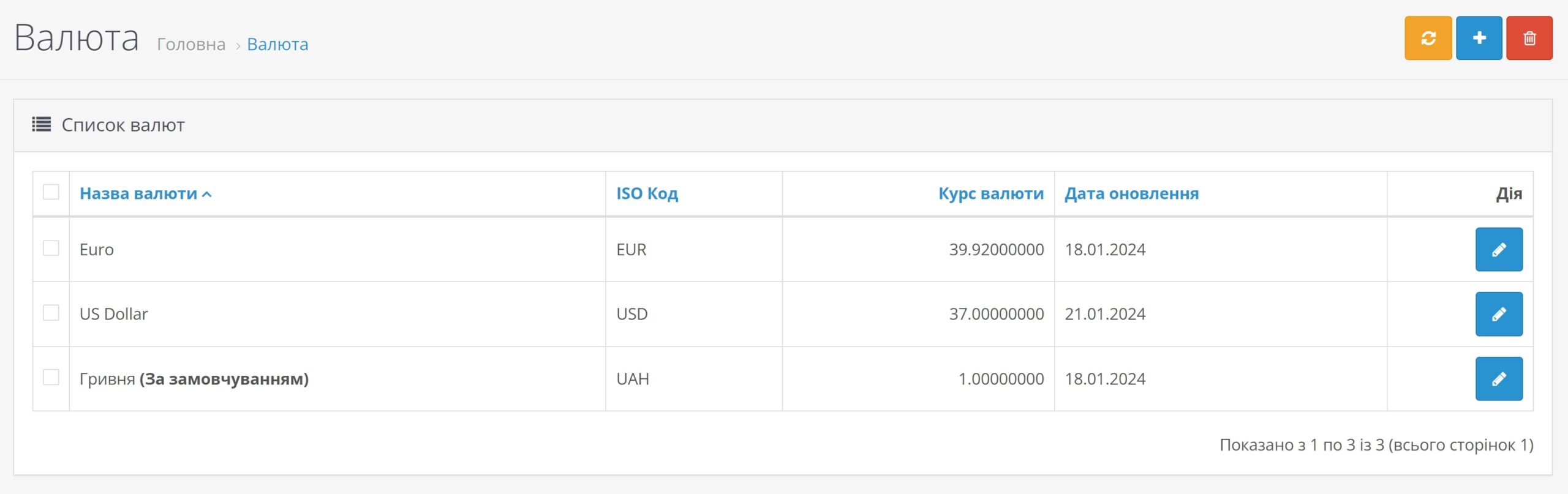Sort by Дата оновлення column header
Viewport: 1568px width, 494px height.
coord(1131,194)
